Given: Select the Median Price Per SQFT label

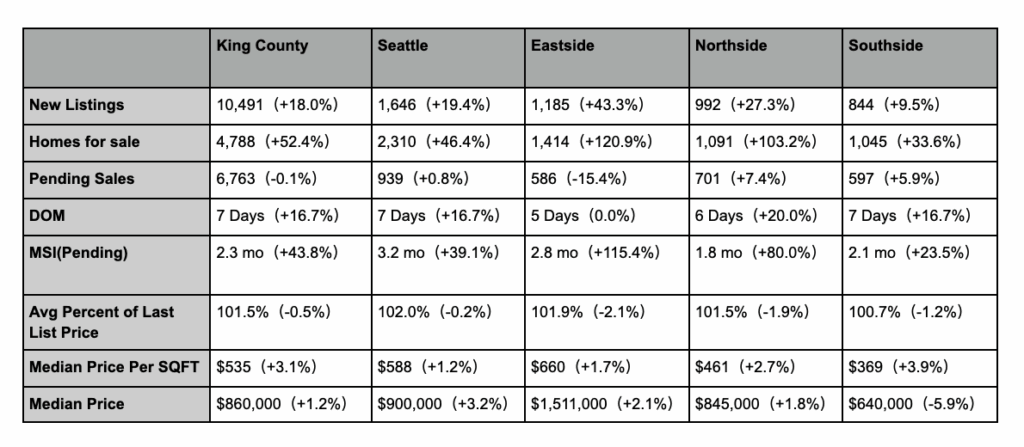Looking at the screenshot, I should 108,367.
